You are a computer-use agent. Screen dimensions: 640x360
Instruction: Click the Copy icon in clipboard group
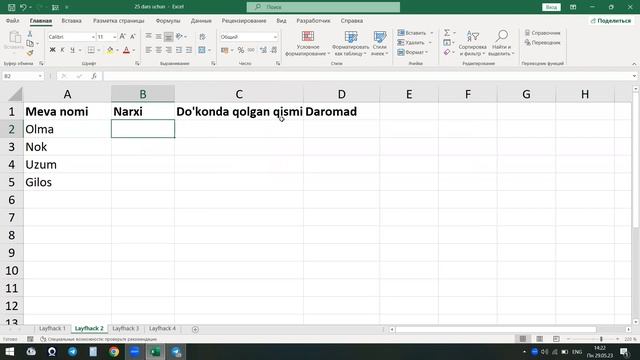click(x=30, y=43)
